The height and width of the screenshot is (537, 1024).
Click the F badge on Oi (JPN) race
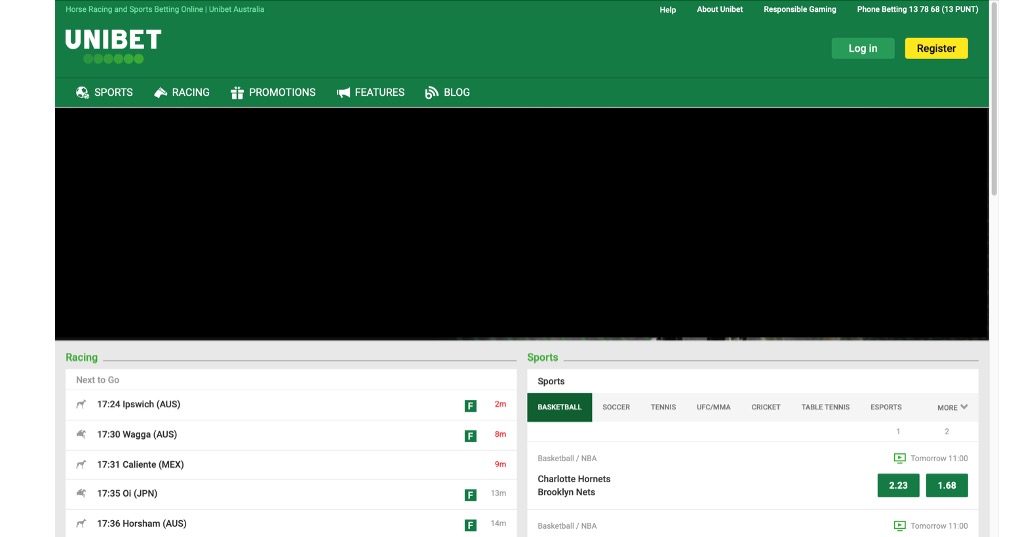tap(470, 494)
